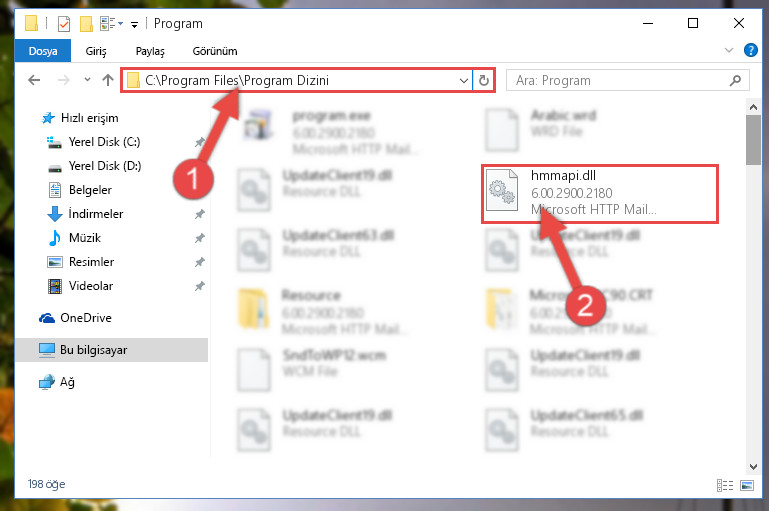Open İndirmeler in quick access
Screen dimensions: 769x511
[96, 214]
